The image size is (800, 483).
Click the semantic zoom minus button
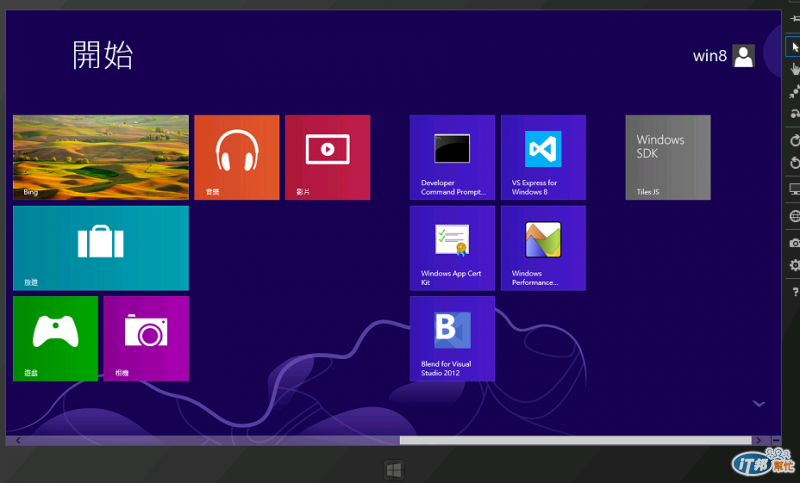point(776,440)
